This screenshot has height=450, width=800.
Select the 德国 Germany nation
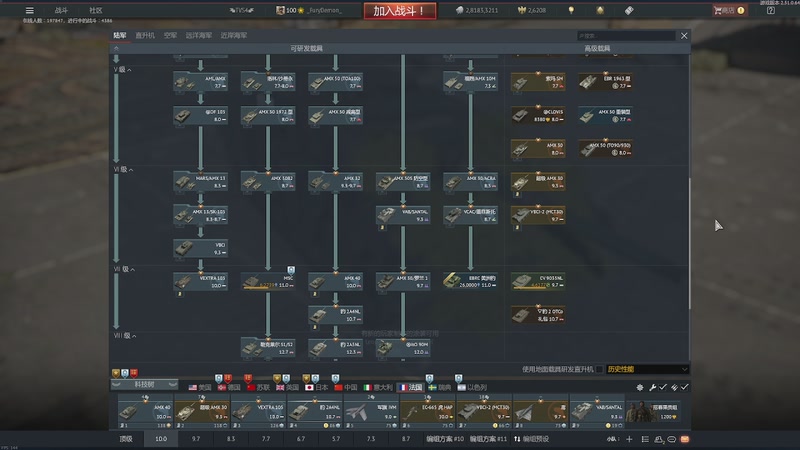click(x=229, y=388)
